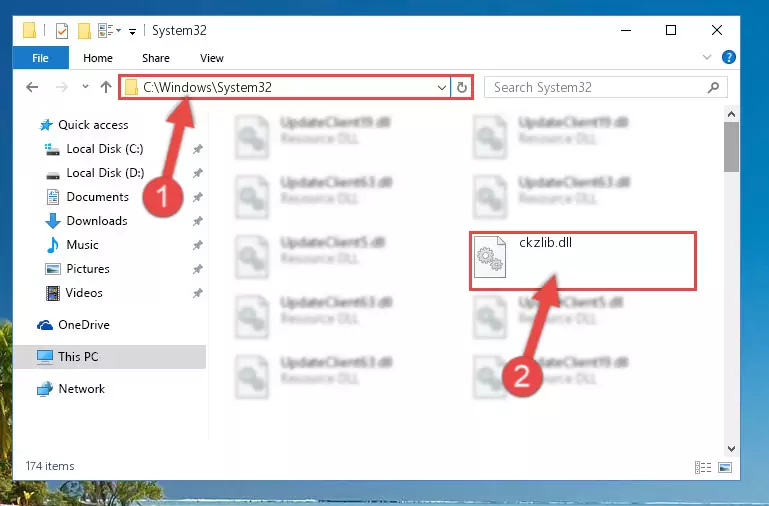
Task: Click the pin icon next to Pictures
Action: coord(197,269)
